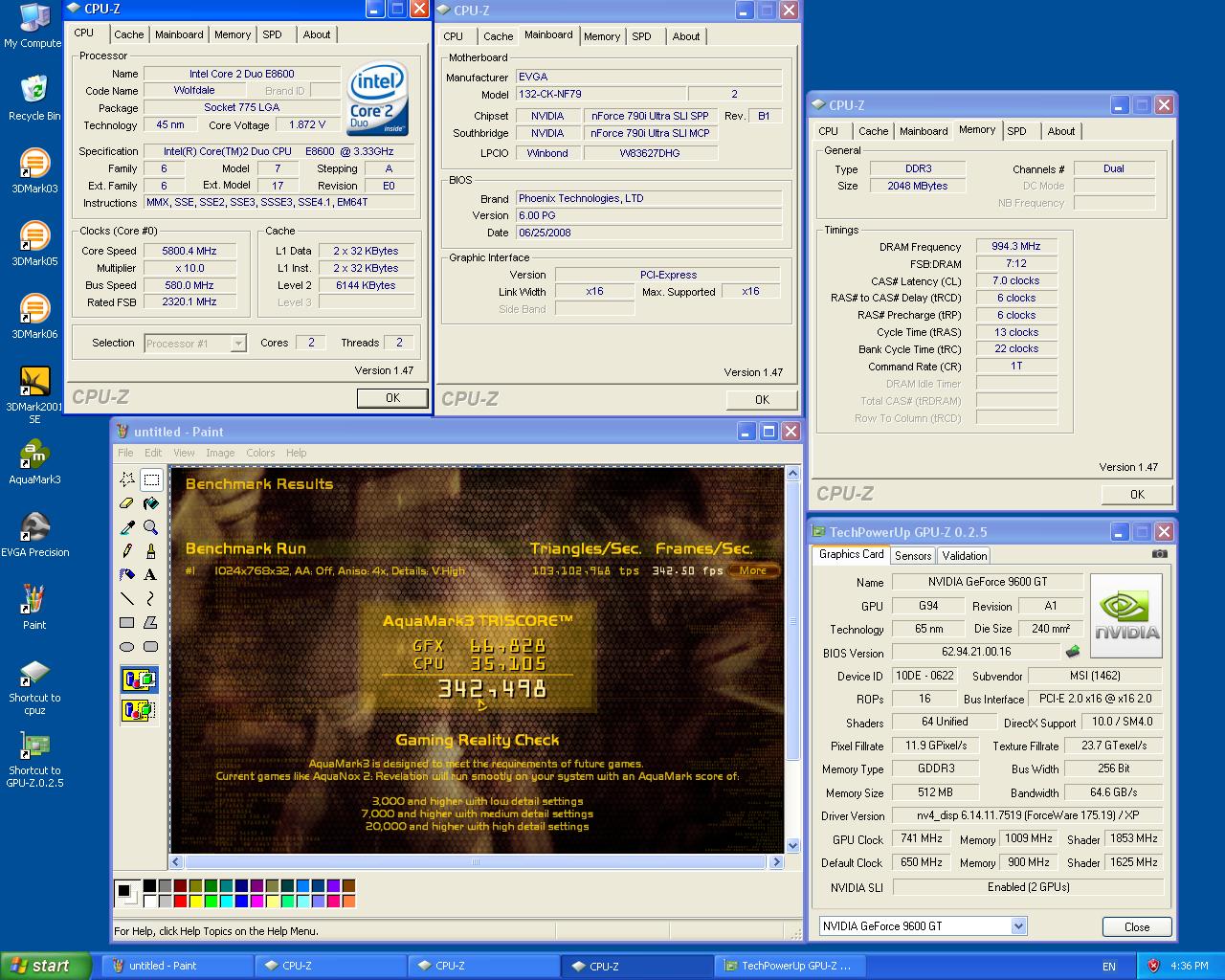Select the Rounded Rectangle tool
This screenshot has height=980, width=1225.
coord(151,647)
